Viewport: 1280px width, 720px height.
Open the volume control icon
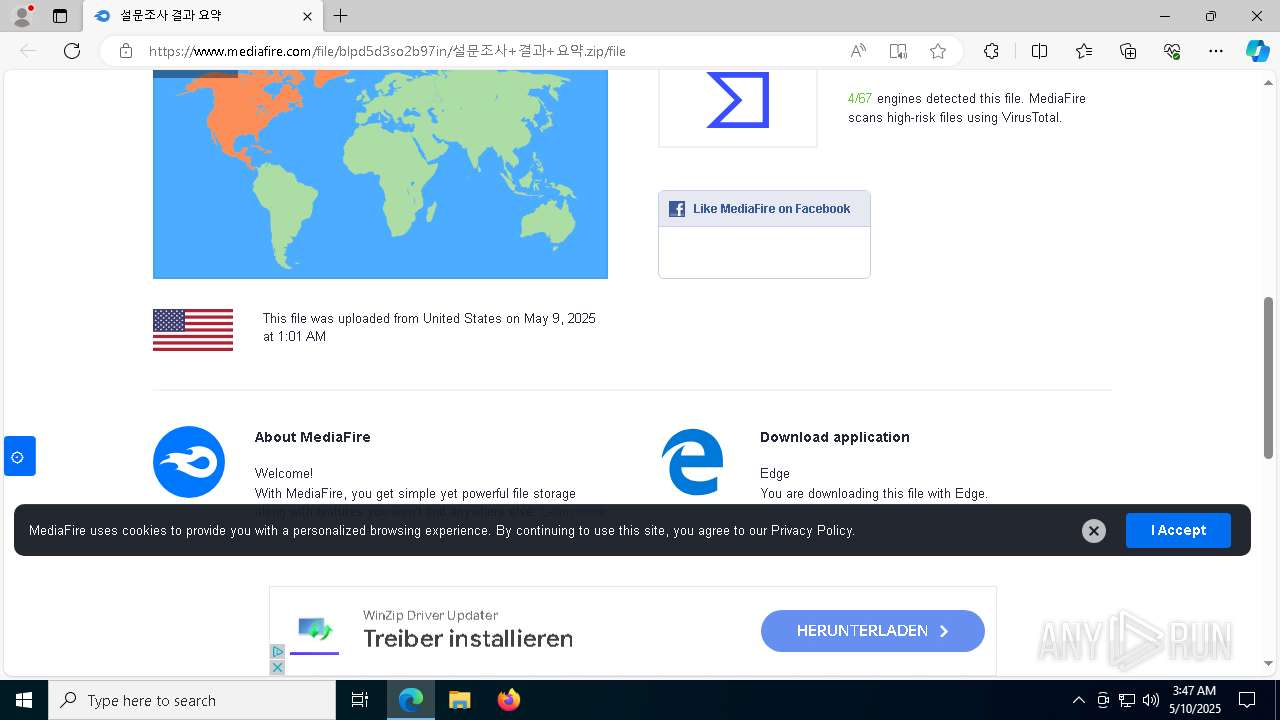point(1150,700)
